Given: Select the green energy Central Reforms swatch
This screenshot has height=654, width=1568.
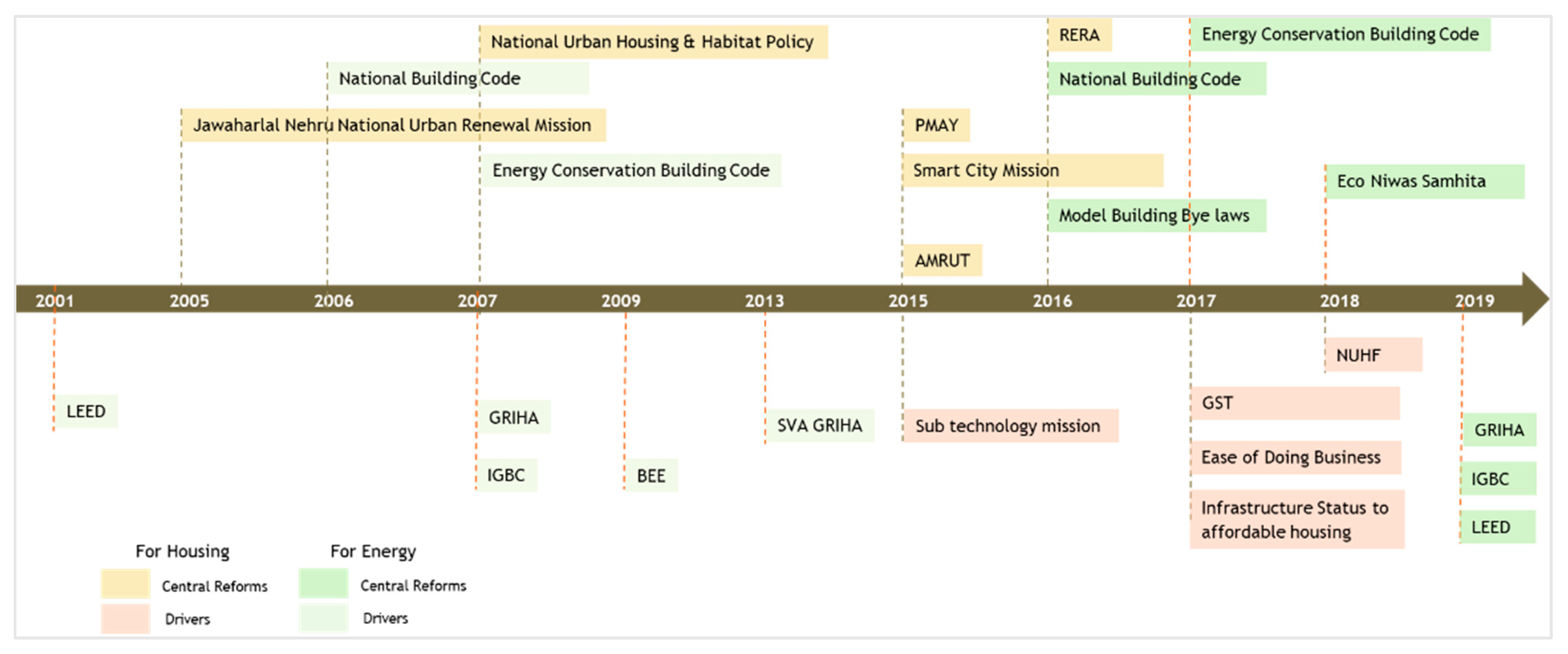Looking at the screenshot, I should [323, 583].
